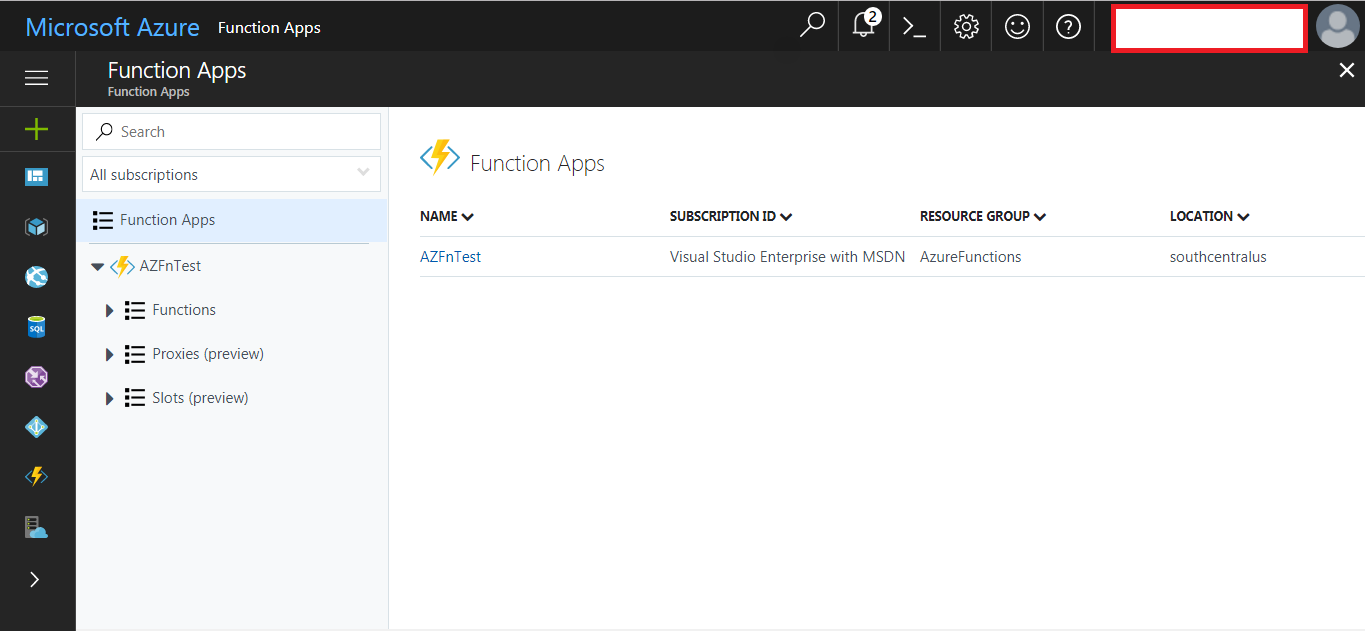Expand the Proxies (preview) node arrow
The height and width of the screenshot is (631, 1365).
110,355
